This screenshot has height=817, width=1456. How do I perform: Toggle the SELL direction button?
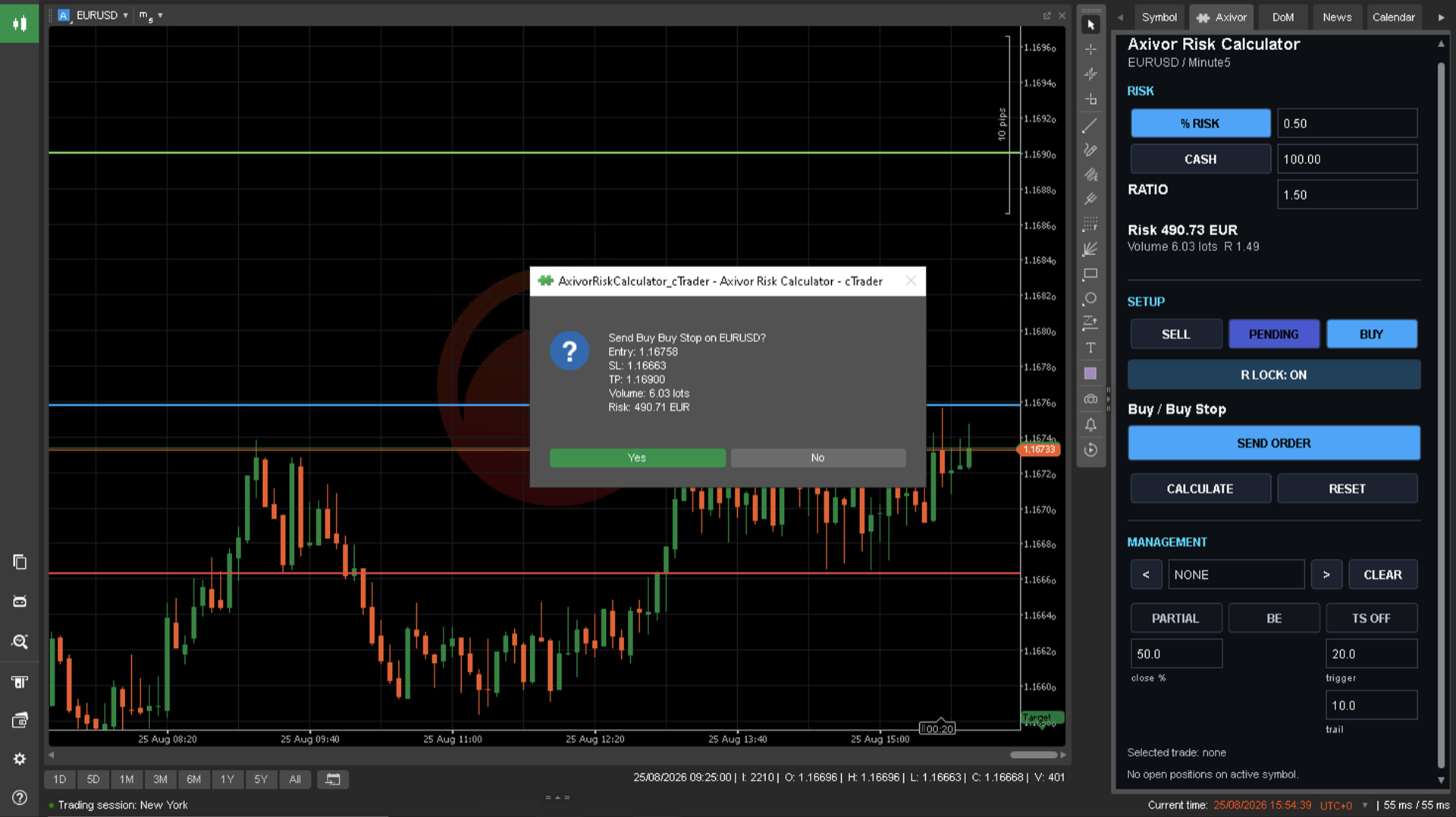[1176, 335]
